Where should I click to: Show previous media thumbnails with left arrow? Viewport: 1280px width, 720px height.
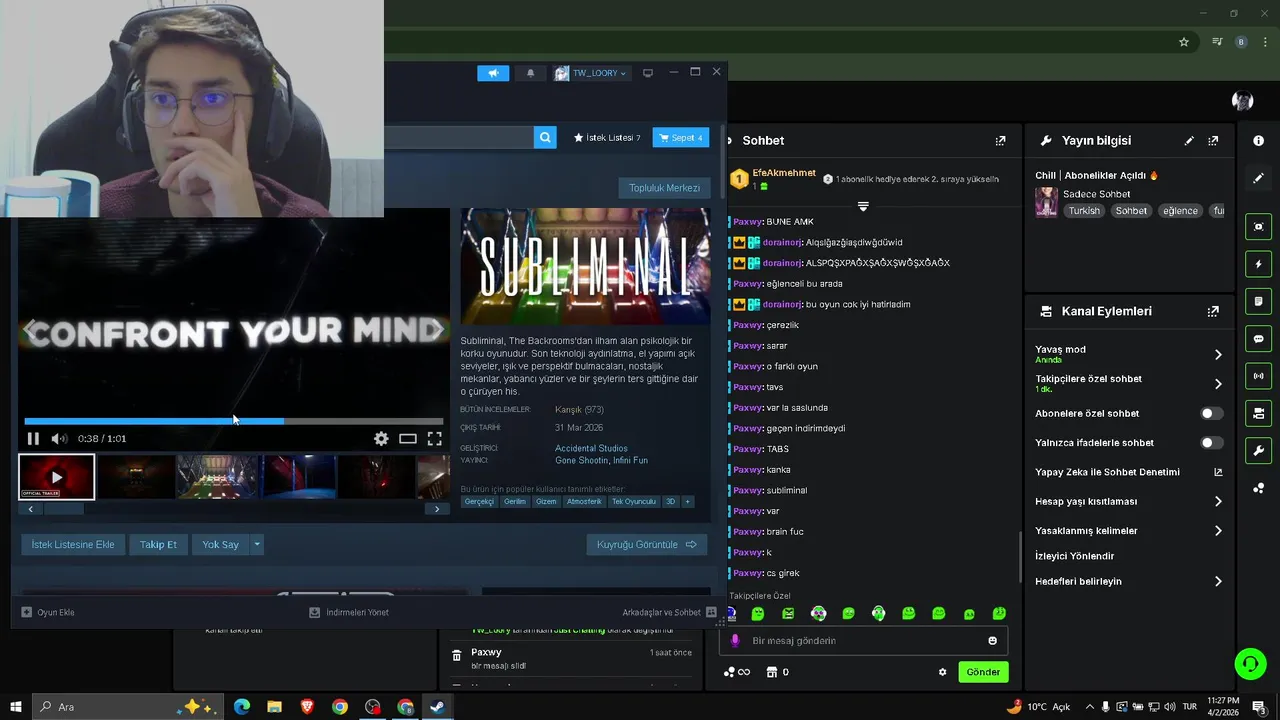[30, 509]
